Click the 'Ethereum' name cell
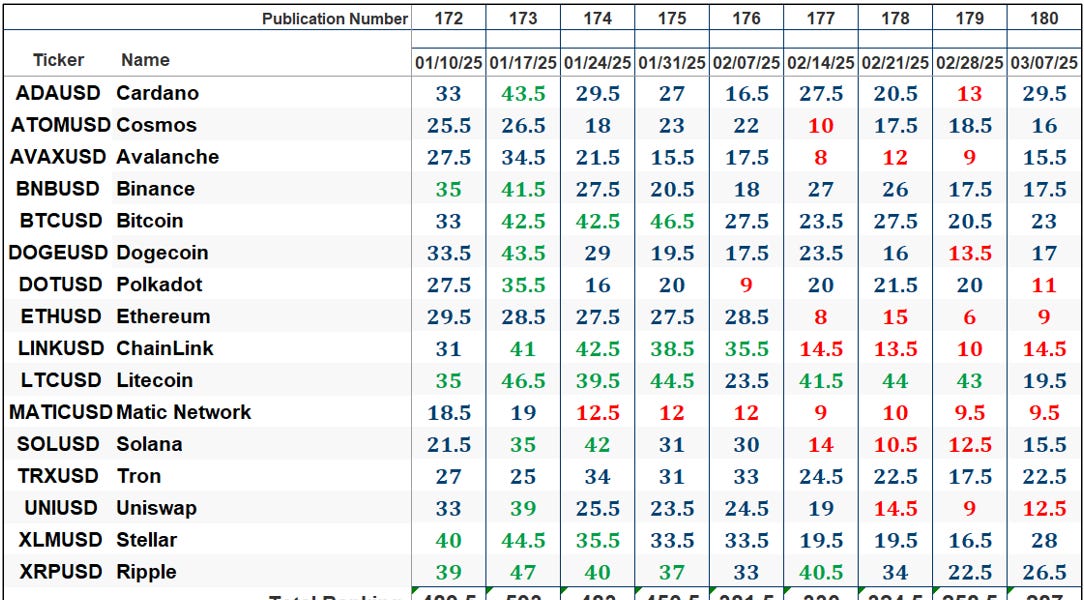 pos(163,317)
